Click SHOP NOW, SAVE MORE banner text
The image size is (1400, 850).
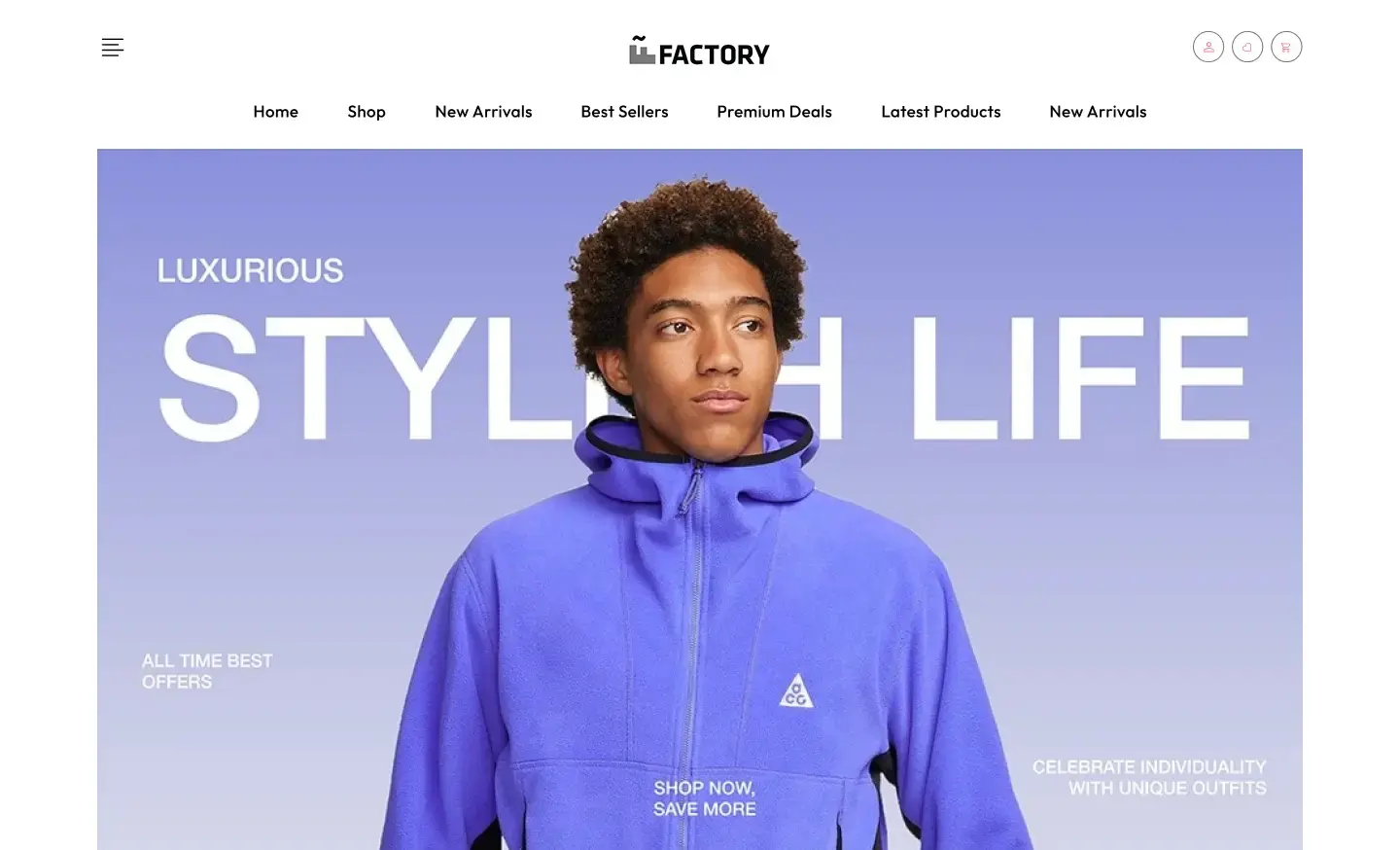click(x=704, y=798)
